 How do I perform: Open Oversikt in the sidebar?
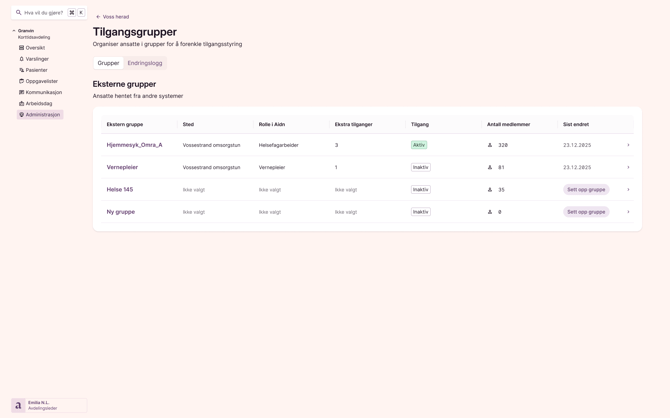(x=35, y=48)
